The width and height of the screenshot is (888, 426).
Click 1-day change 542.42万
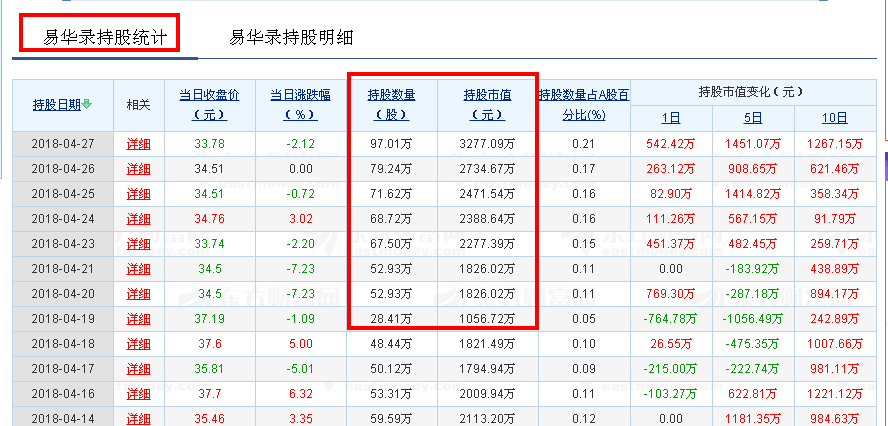click(671, 144)
